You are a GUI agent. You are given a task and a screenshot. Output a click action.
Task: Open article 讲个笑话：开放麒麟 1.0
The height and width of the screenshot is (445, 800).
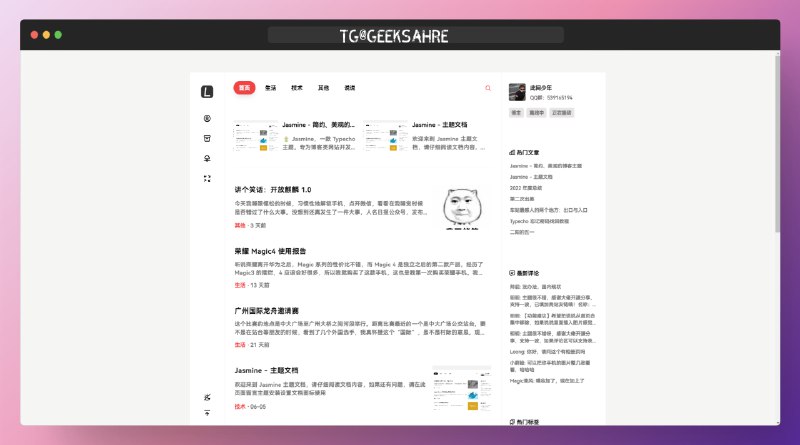[x=273, y=190]
